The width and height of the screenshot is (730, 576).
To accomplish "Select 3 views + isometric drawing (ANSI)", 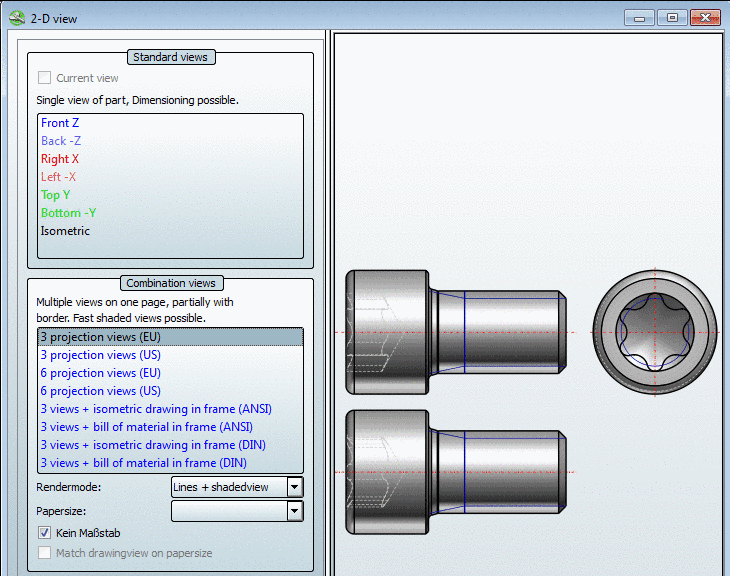I will (x=156, y=409).
